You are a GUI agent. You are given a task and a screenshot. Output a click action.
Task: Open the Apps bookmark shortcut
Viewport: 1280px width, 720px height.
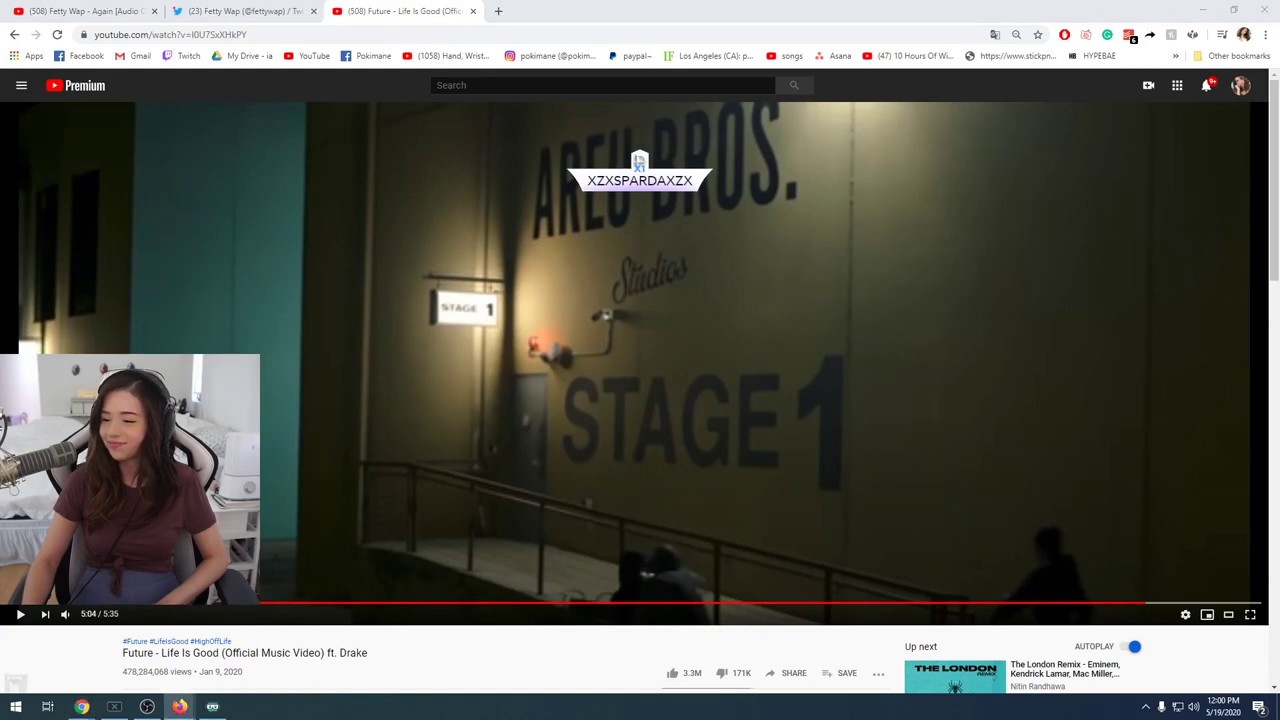click(26, 56)
